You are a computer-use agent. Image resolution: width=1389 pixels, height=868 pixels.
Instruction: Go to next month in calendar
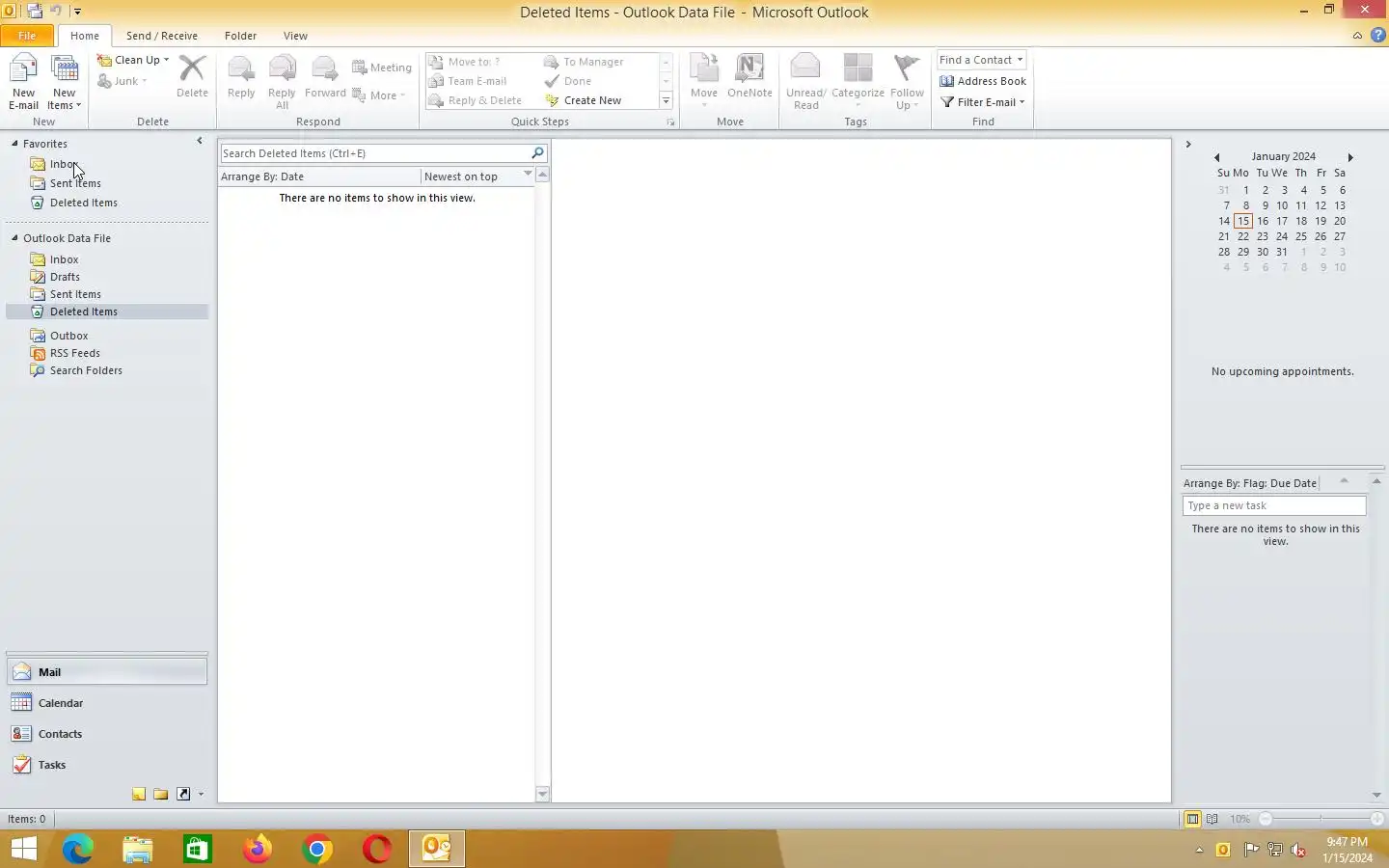coord(1350,157)
